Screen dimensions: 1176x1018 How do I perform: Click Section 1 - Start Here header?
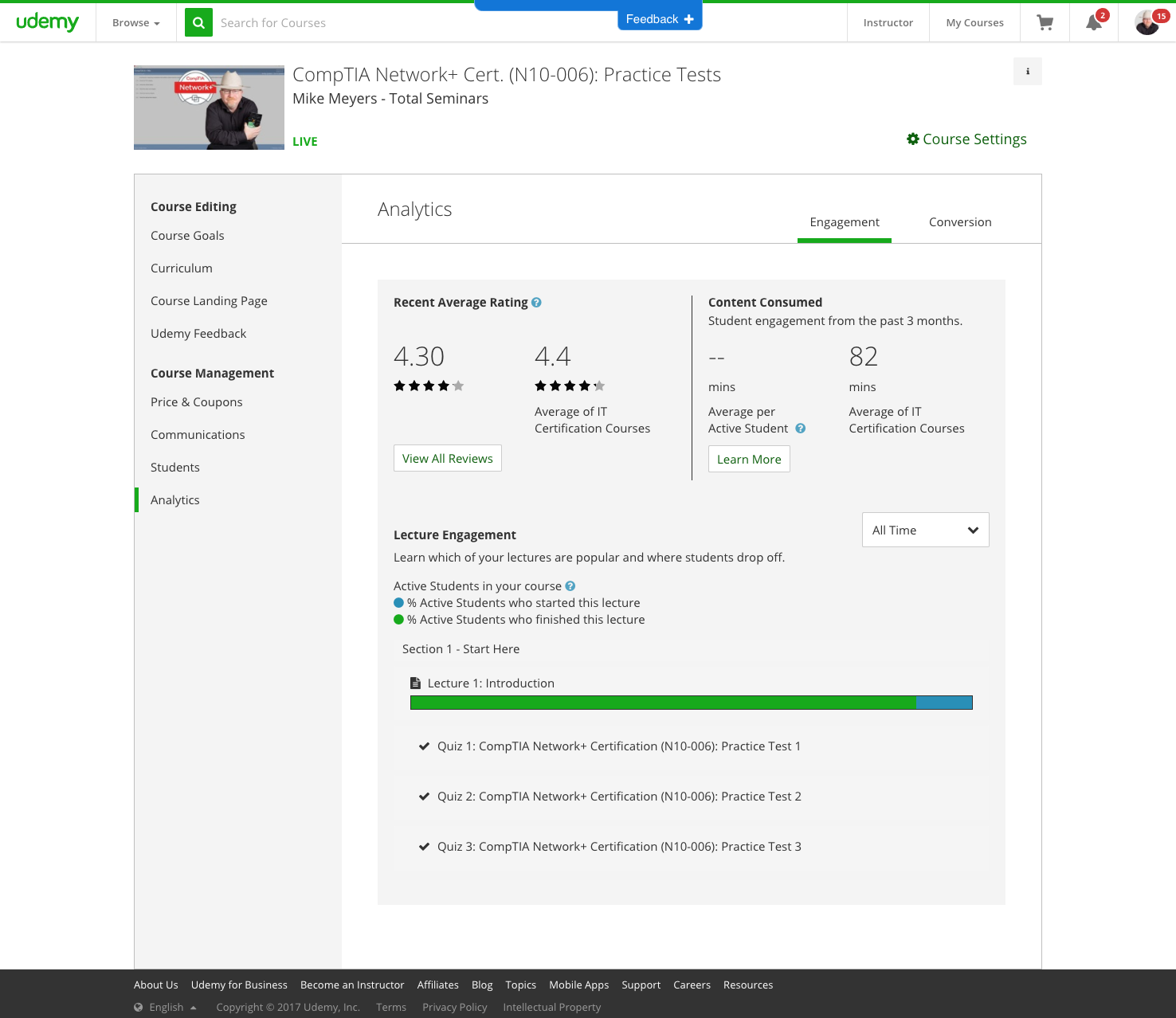pos(461,649)
